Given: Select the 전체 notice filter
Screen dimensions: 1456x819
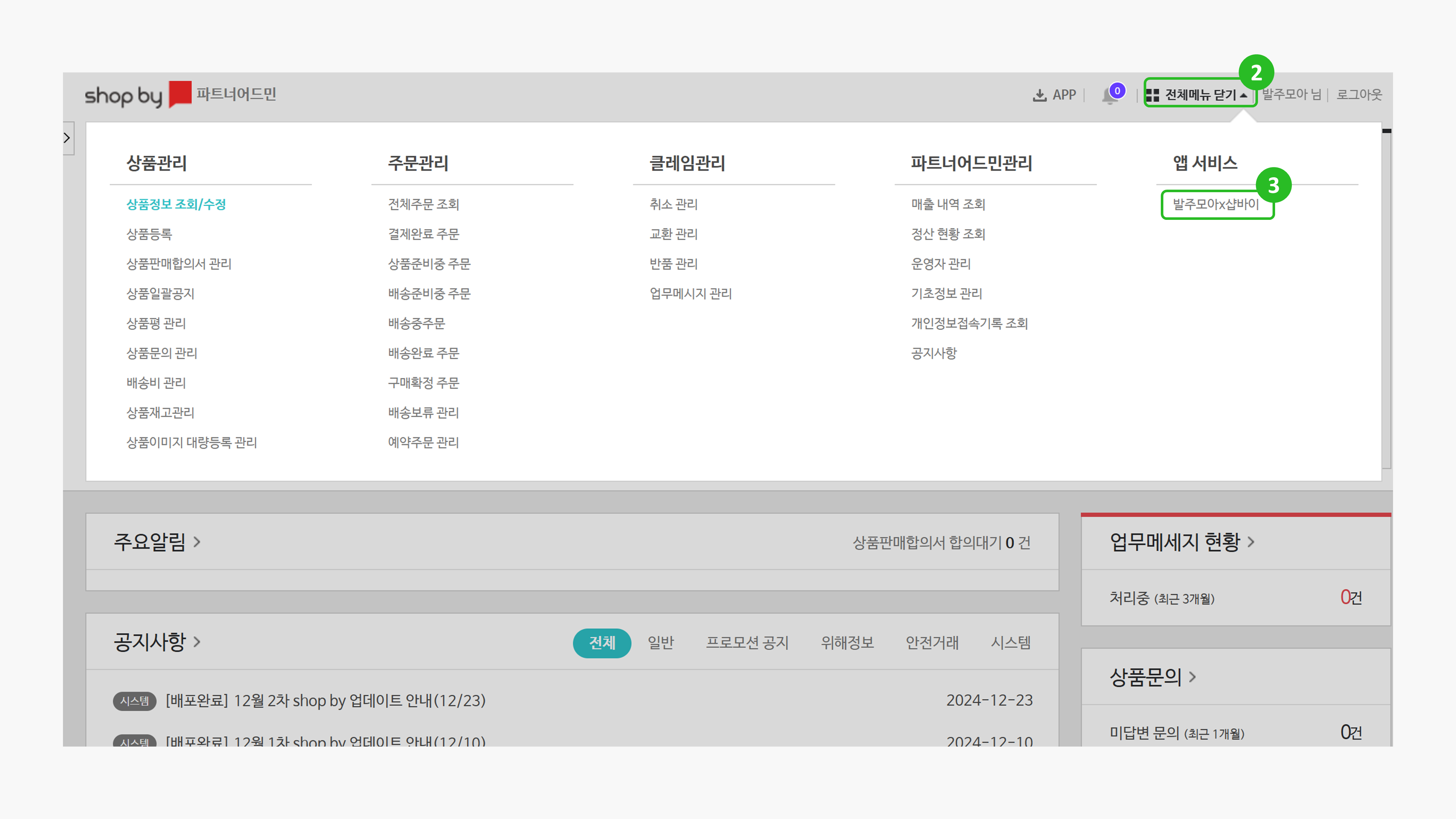Looking at the screenshot, I should click(601, 643).
